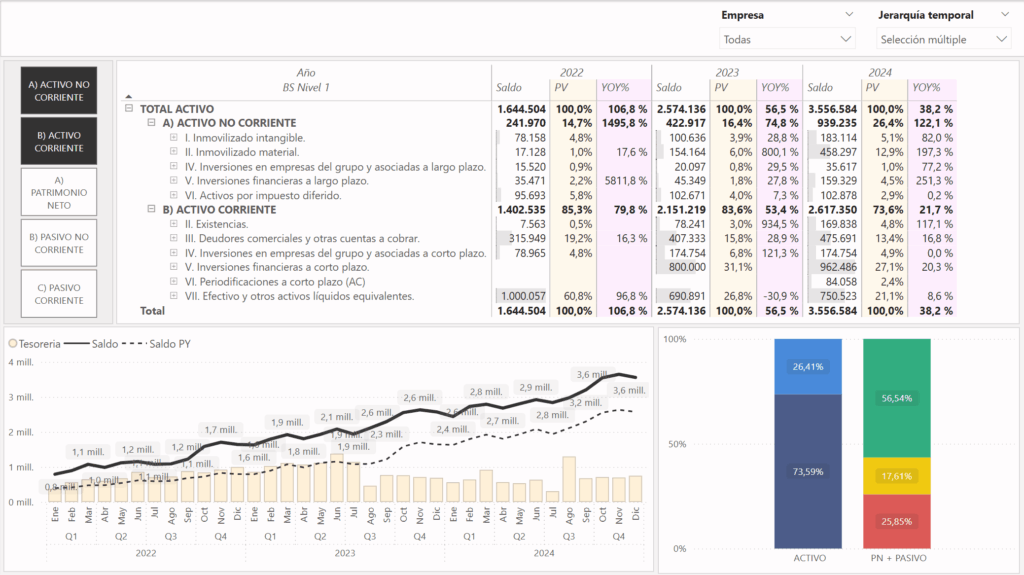The width and height of the screenshot is (1024, 575).
Task: Open the Empresa 'Todas' dropdown
Action: (788, 39)
